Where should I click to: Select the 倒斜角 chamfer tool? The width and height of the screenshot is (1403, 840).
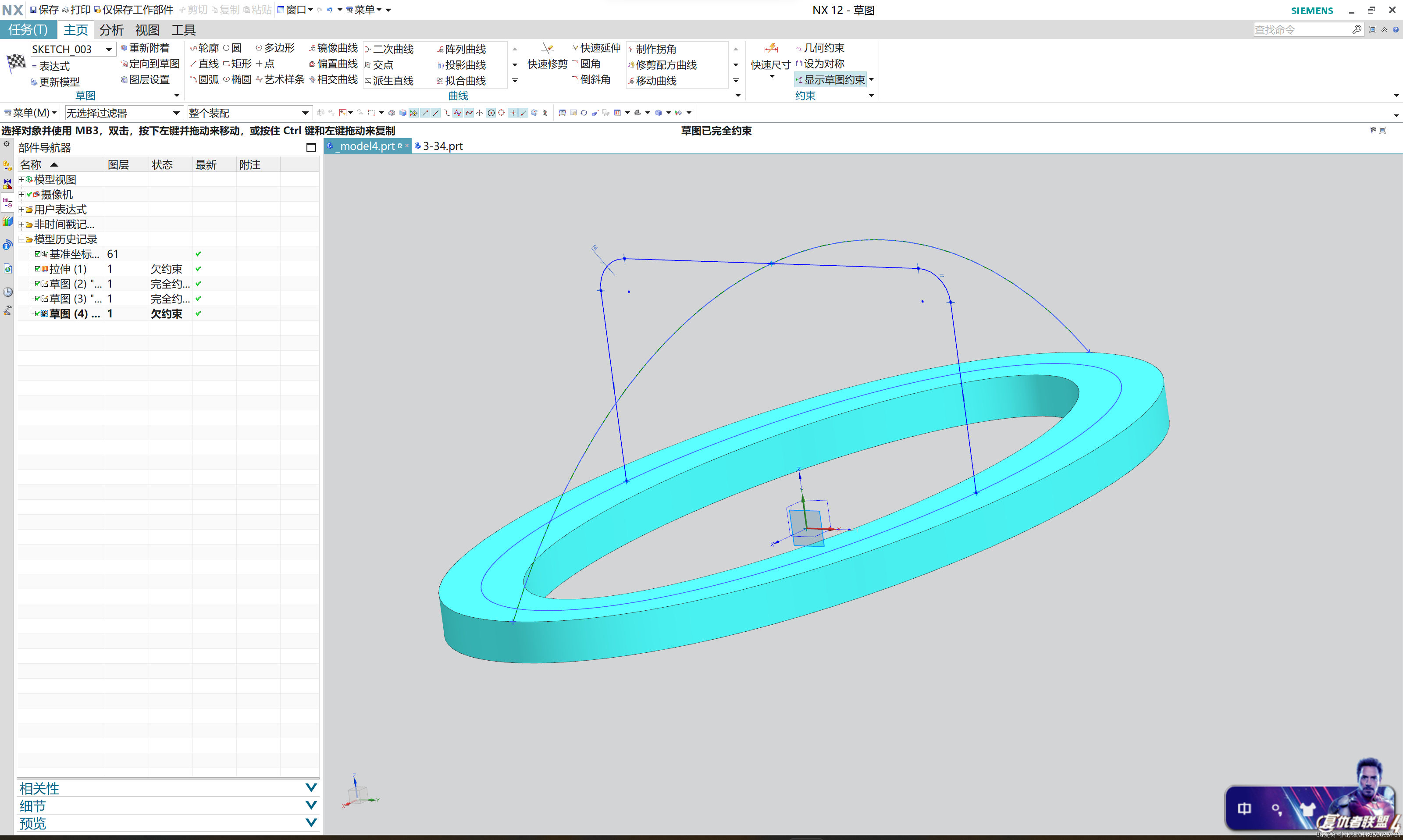pos(591,79)
